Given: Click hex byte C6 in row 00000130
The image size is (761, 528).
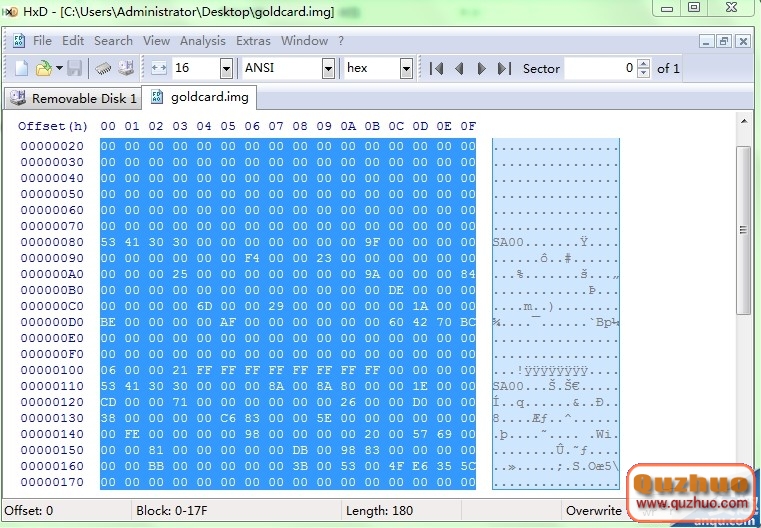Looking at the screenshot, I should (228, 418).
